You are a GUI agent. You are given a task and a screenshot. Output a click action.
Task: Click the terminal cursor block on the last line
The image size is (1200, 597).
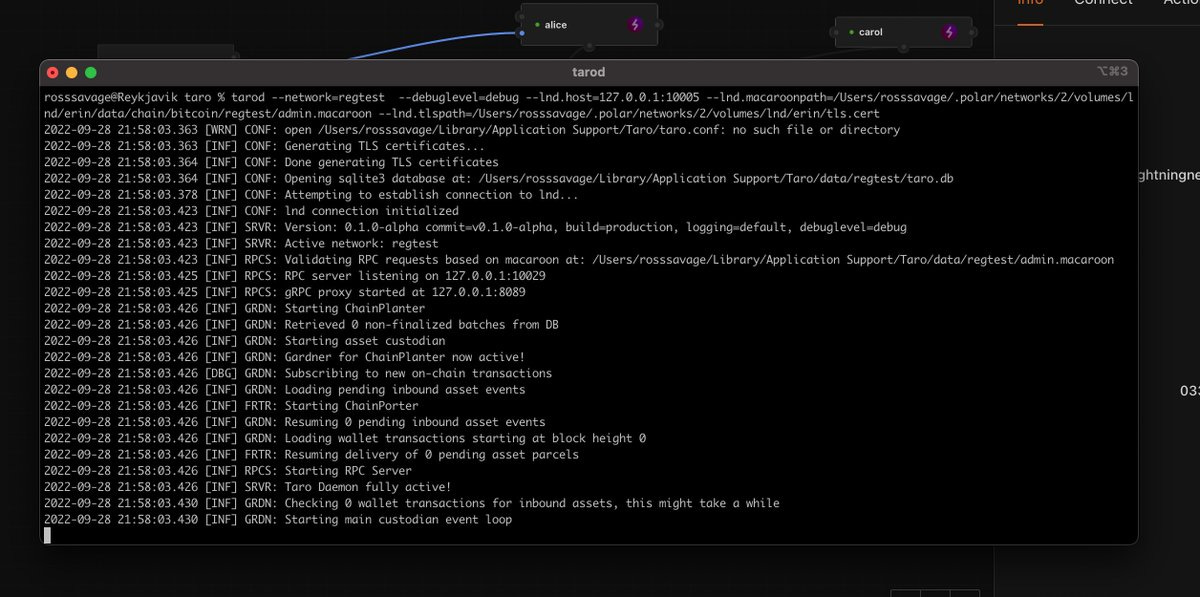coord(48,535)
